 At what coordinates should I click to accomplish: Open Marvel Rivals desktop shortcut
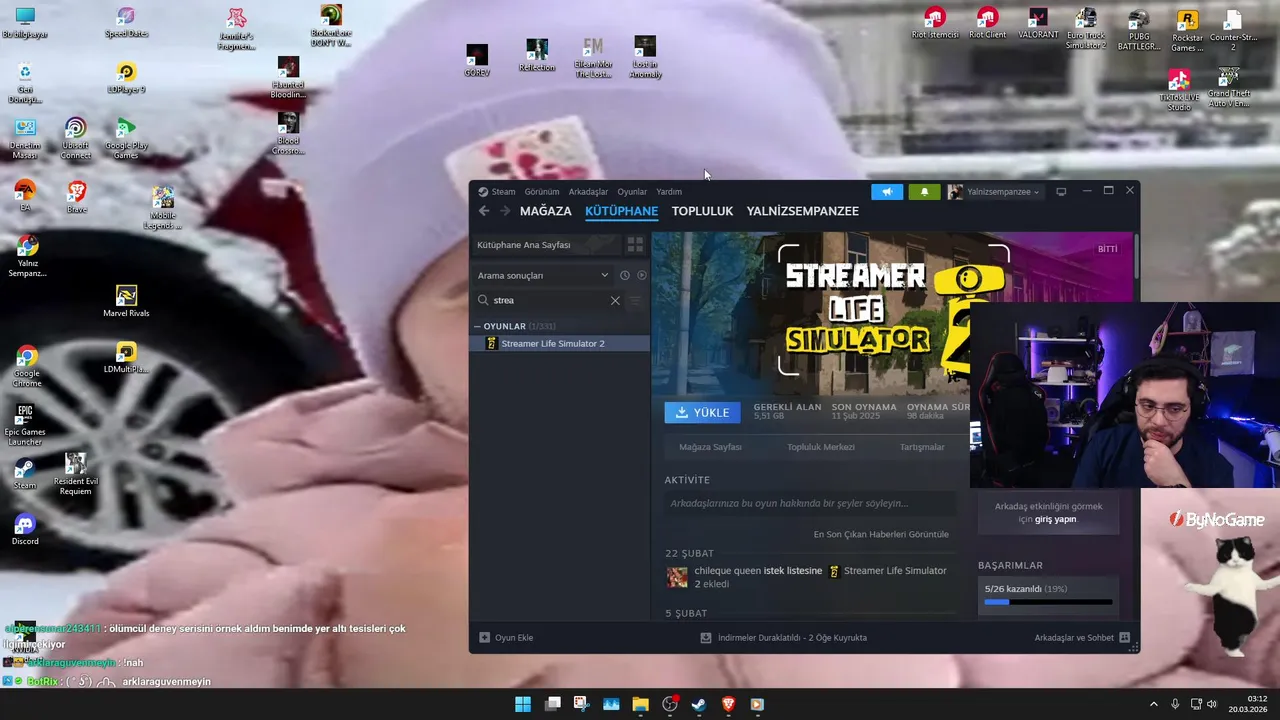click(126, 301)
